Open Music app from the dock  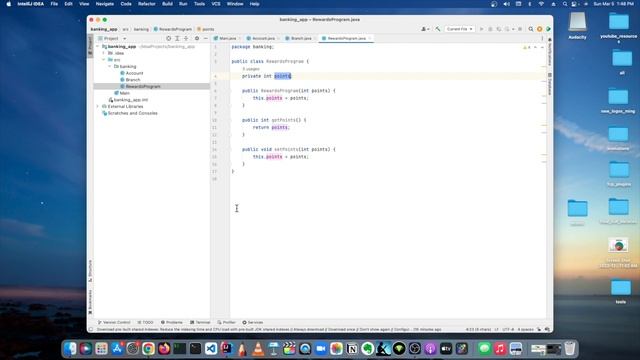point(500,349)
